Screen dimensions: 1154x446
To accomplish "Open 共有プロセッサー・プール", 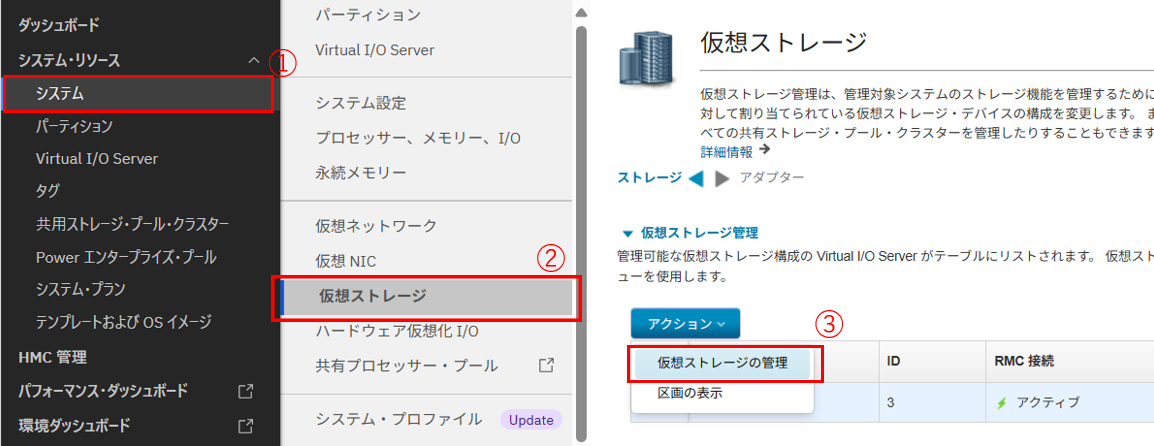I will pos(406,366).
